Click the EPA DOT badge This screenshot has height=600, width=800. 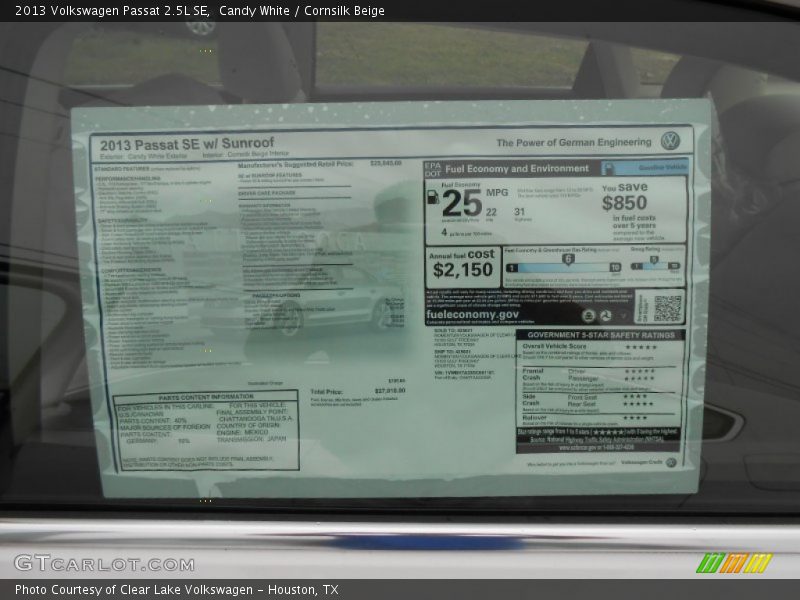click(432, 169)
